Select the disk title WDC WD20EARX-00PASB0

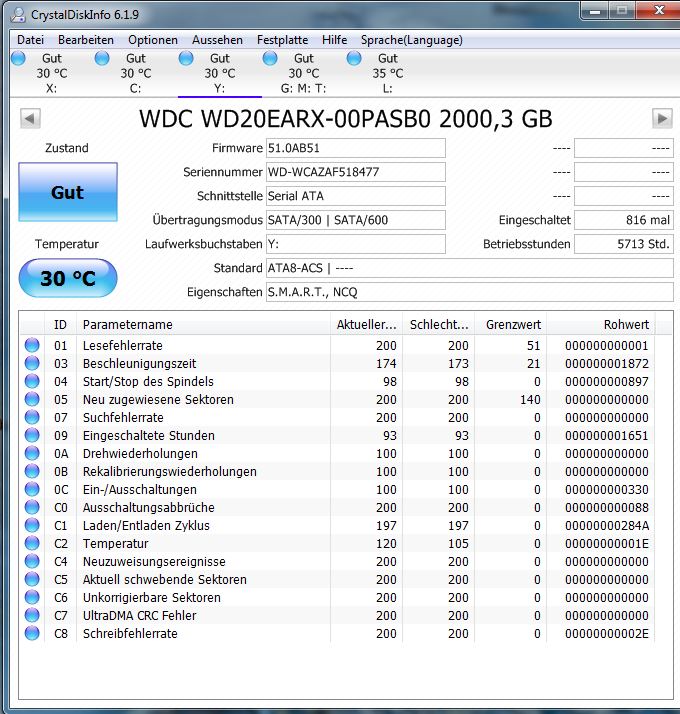[285, 119]
